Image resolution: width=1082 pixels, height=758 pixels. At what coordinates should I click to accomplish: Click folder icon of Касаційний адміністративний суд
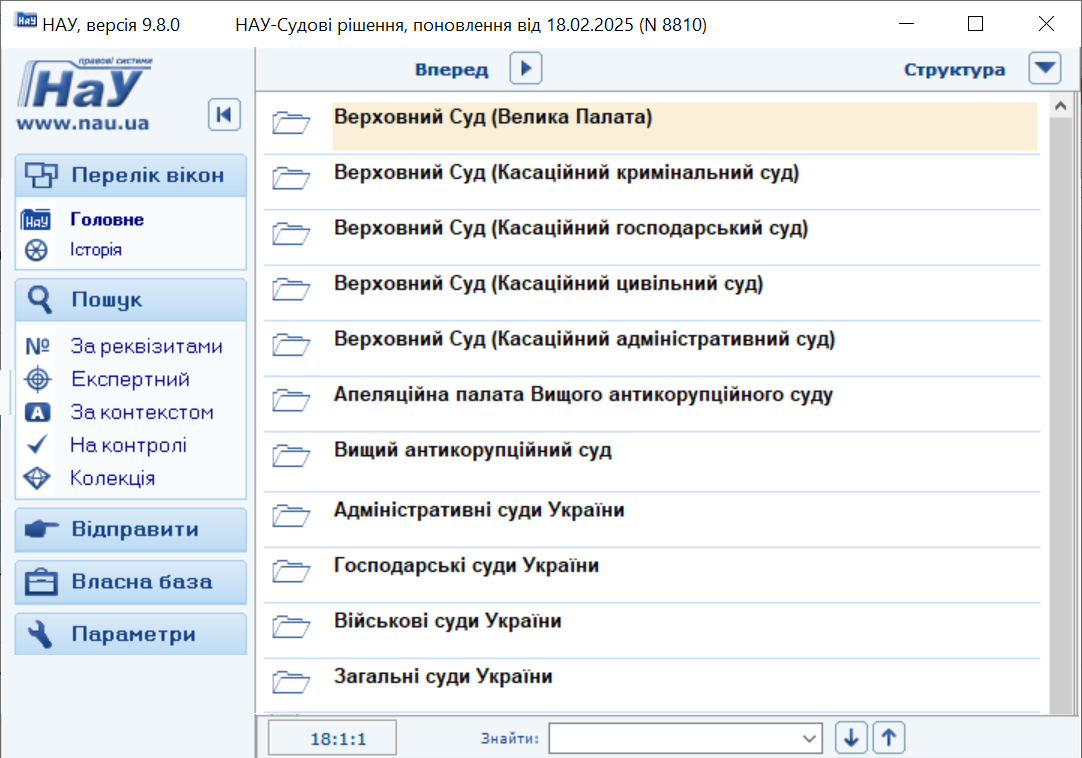click(x=291, y=344)
